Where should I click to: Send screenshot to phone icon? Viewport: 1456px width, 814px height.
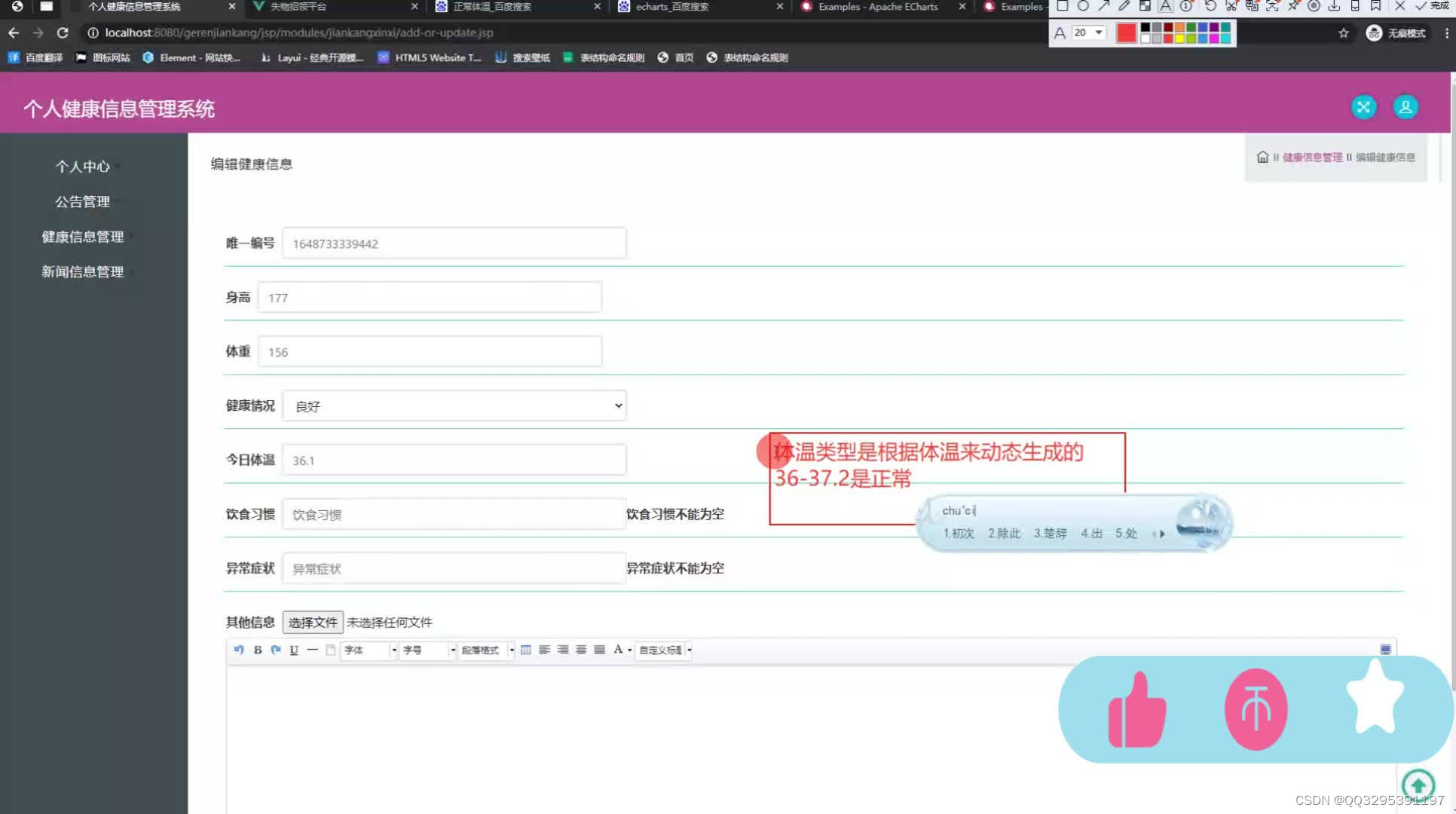pos(1355,6)
